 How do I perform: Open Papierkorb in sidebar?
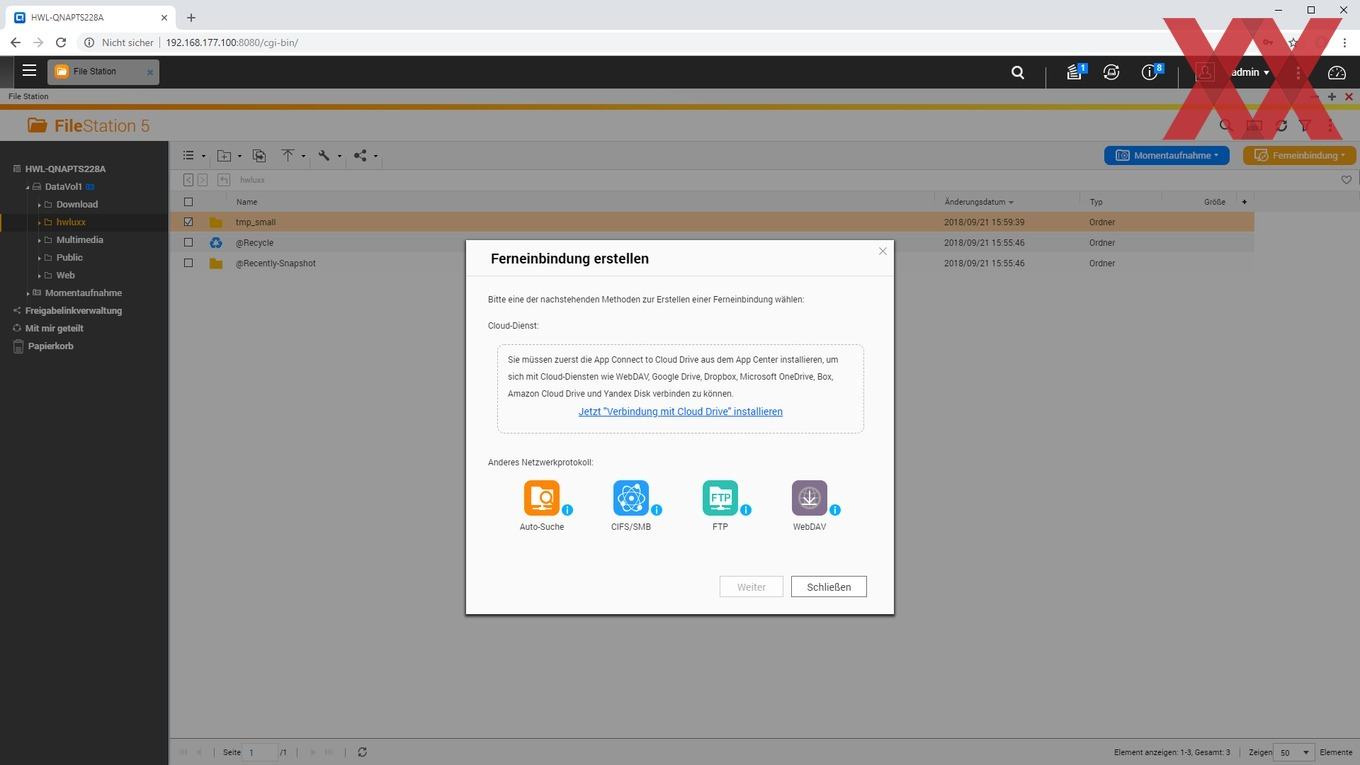click(x=50, y=346)
